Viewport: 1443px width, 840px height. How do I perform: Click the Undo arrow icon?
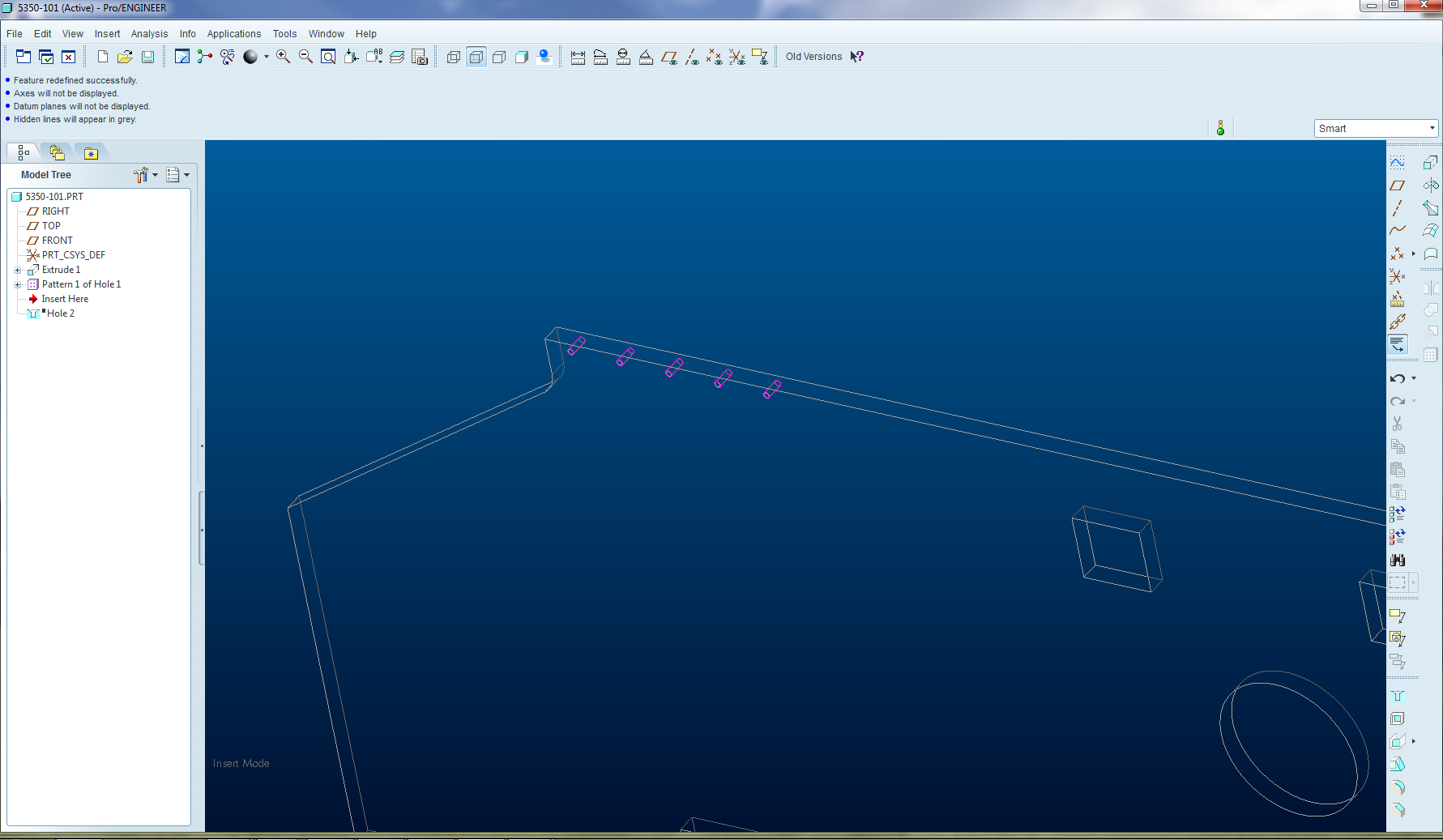[x=1398, y=378]
